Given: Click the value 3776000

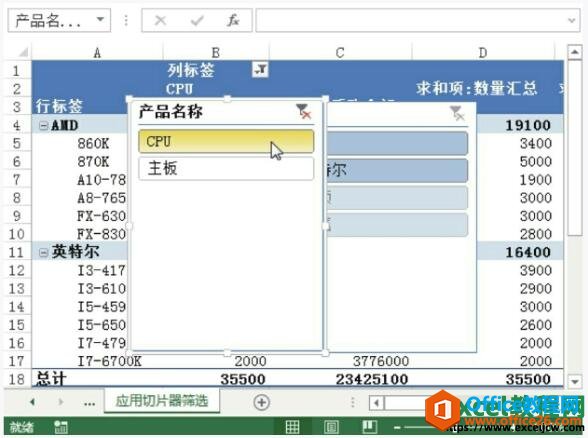Looking at the screenshot, I should (381, 361).
